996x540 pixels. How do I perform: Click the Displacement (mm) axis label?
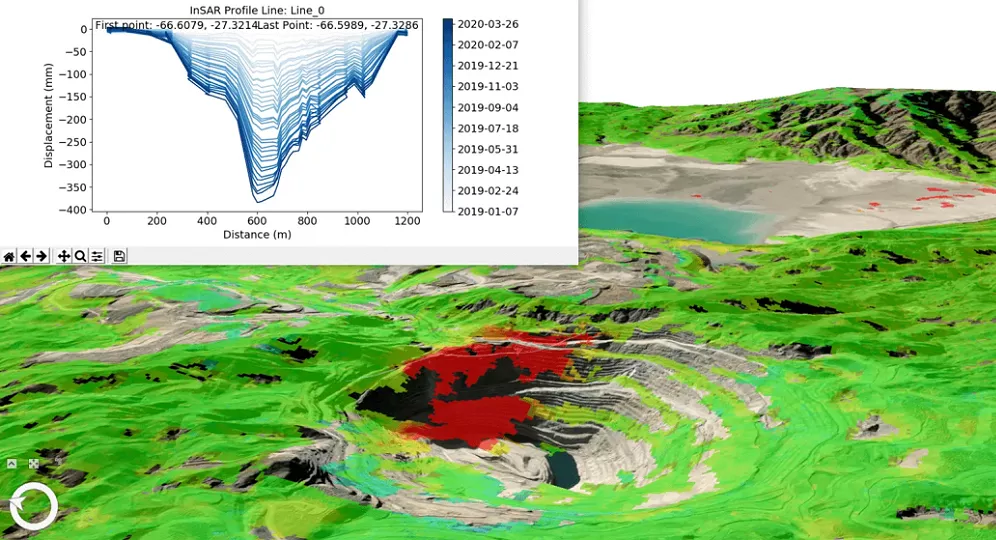[48, 115]
